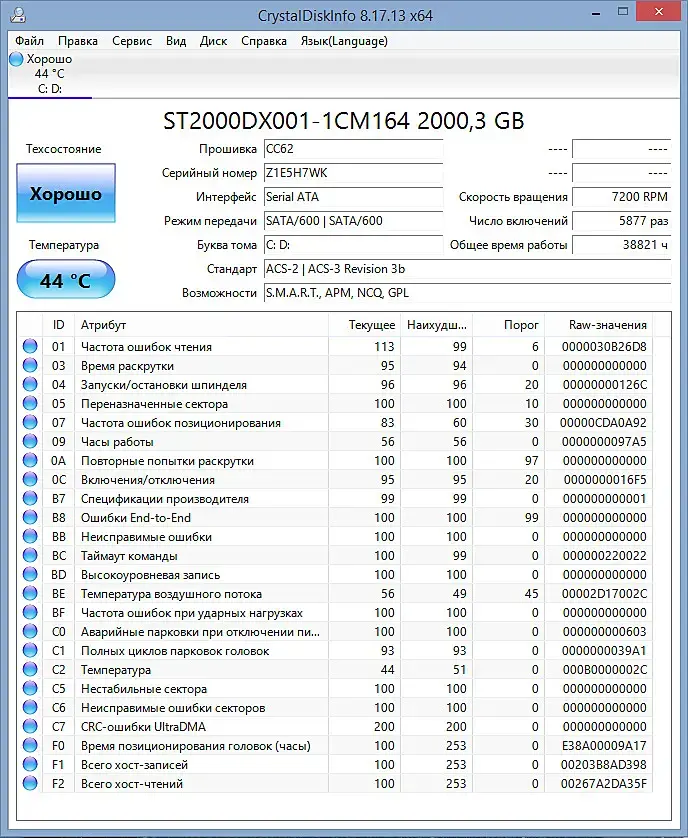The image size is (688, 838).
Task: Click the blue status orb next to top Хорошо
Action: pyautogui.click(x=16, y=59)
